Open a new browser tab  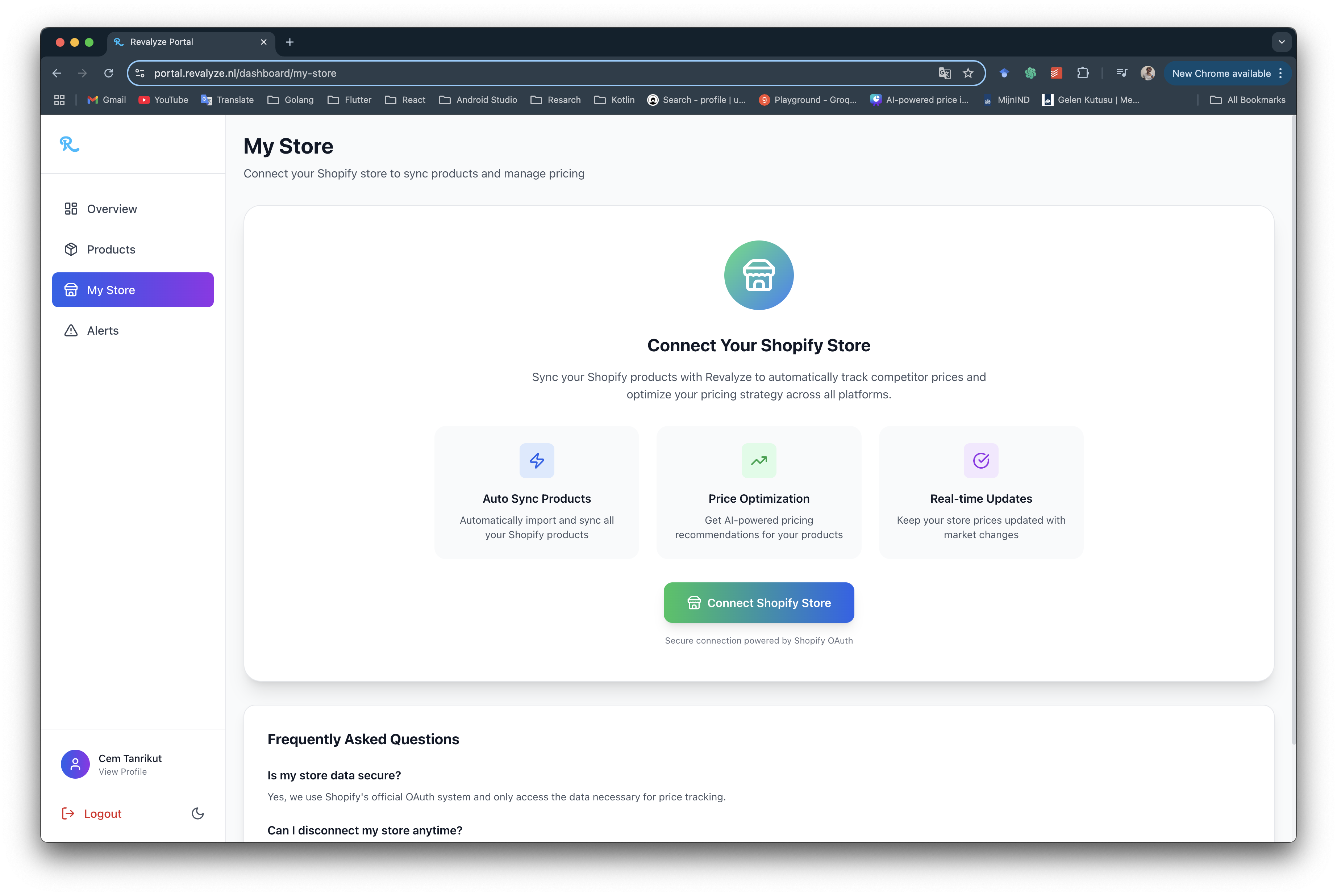point(290,42)
